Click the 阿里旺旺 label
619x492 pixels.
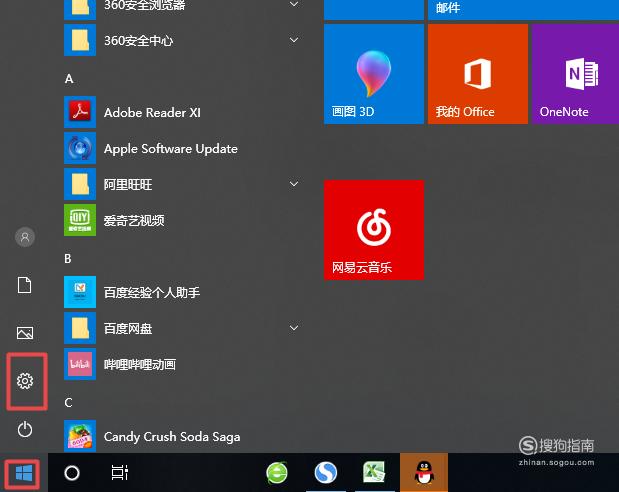point(128,184)
